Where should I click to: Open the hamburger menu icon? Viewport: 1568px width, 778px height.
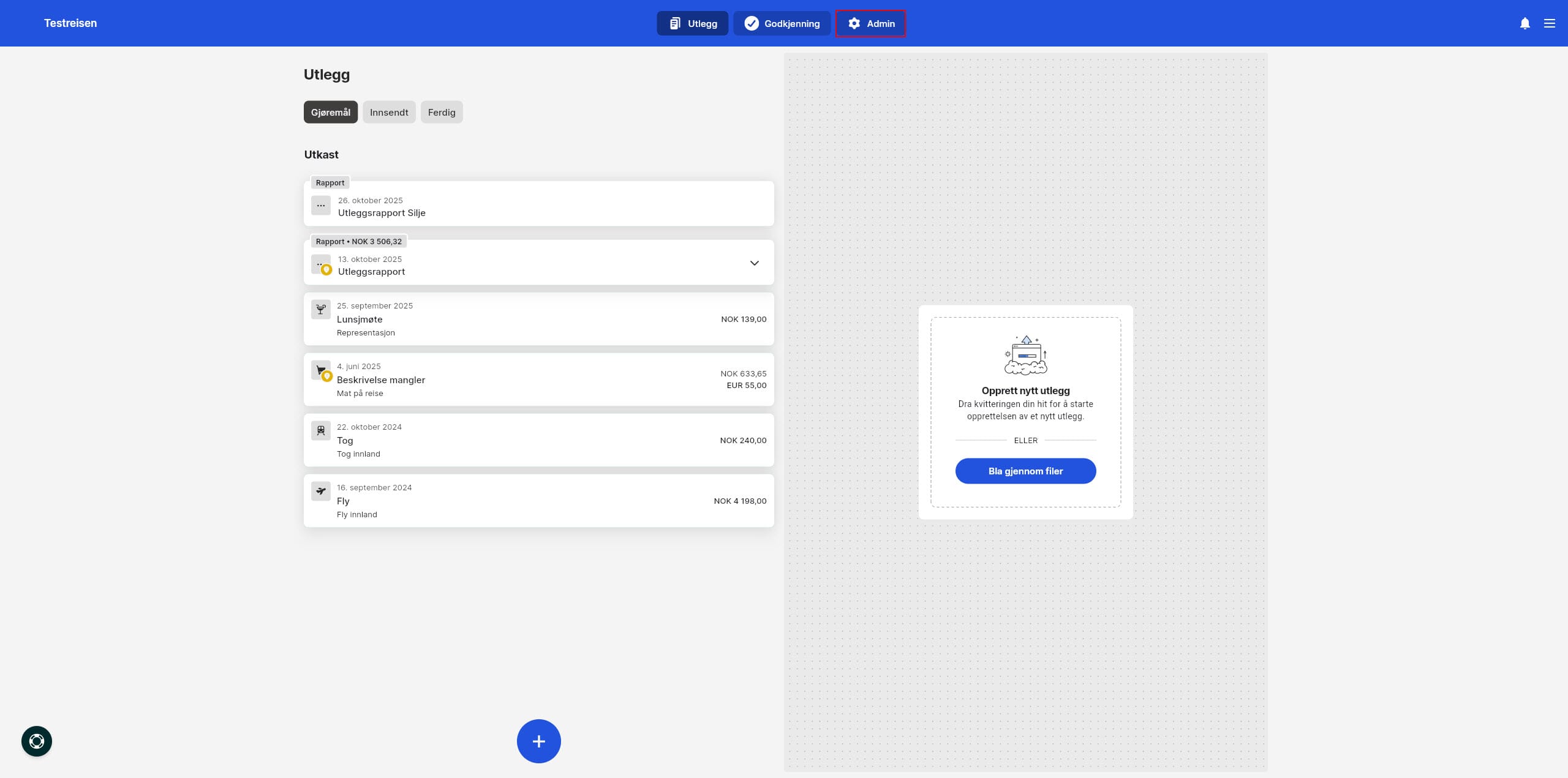tap(1549, 23)
